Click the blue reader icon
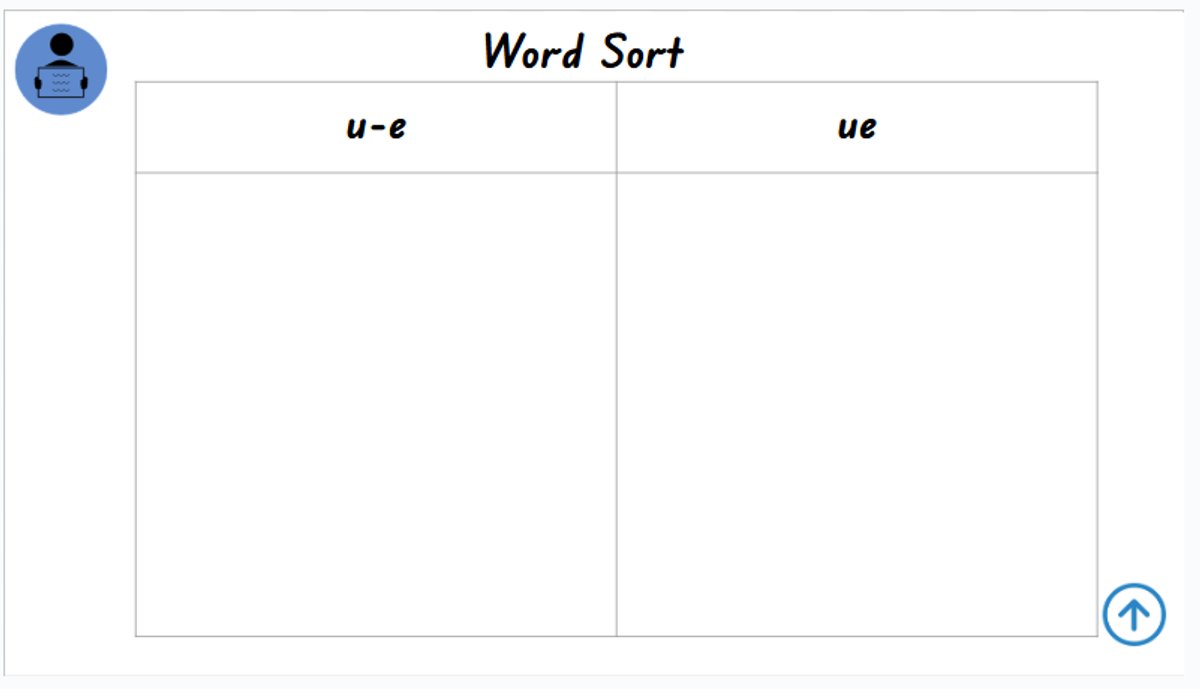Viewport: 1200px width, 689px height. (61, 69)
